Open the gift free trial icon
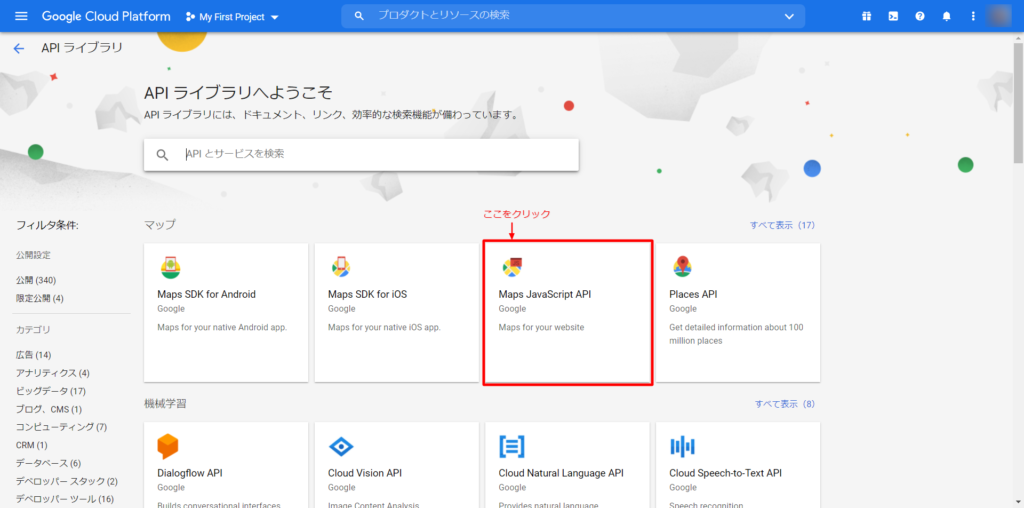This screenshot has height=508, width=1024. 866,16
